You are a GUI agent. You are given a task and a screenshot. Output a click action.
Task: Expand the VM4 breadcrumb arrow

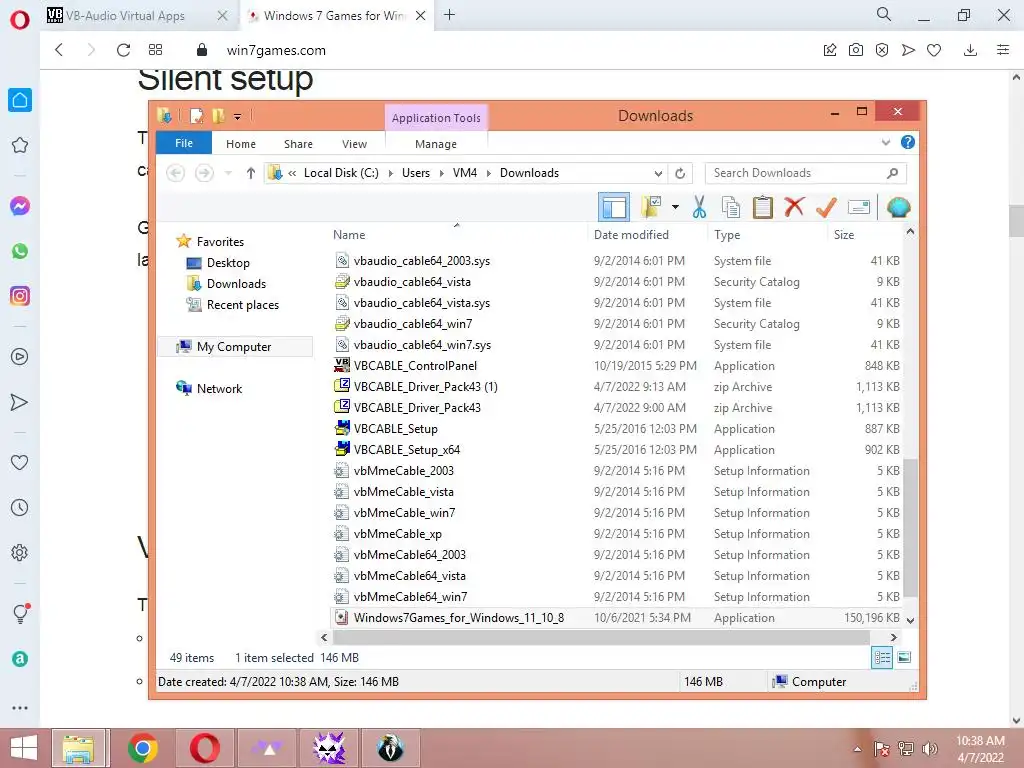pyautogui.click(x=488, y=173)
